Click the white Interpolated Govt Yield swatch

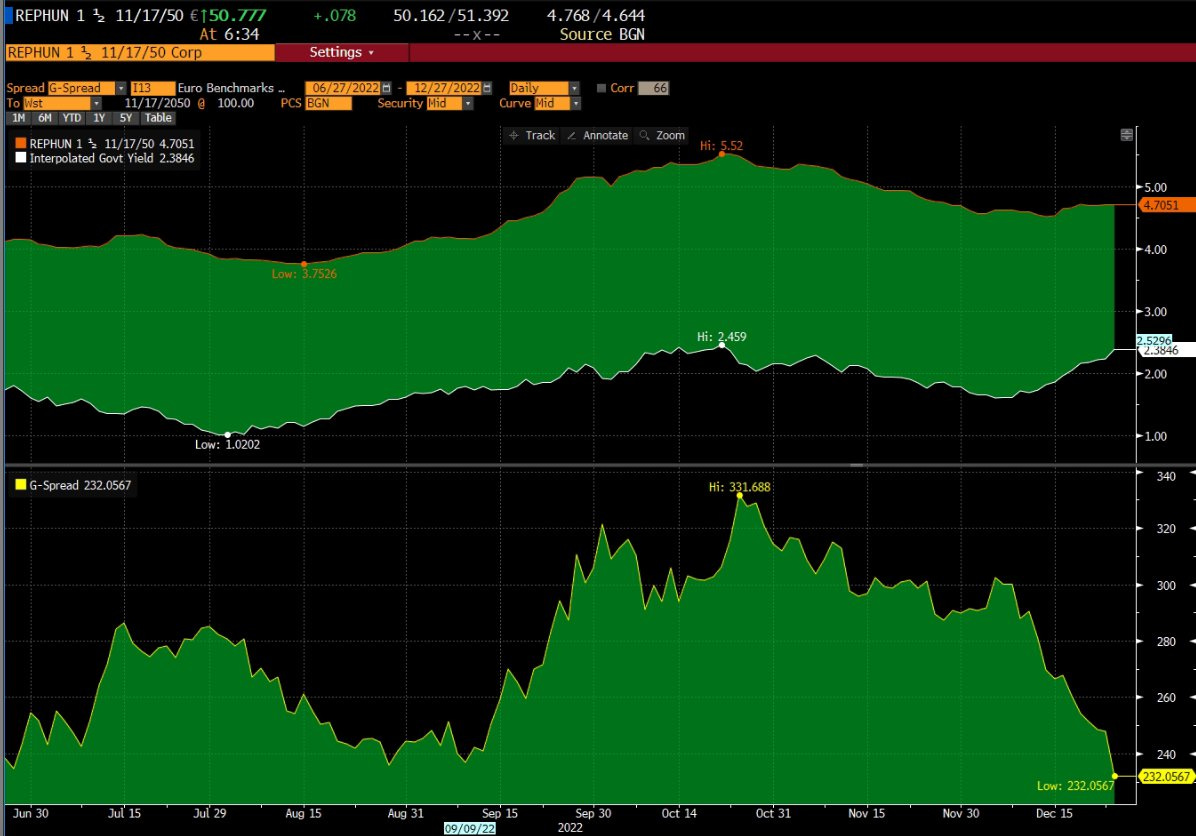click(x=21, y=158)
